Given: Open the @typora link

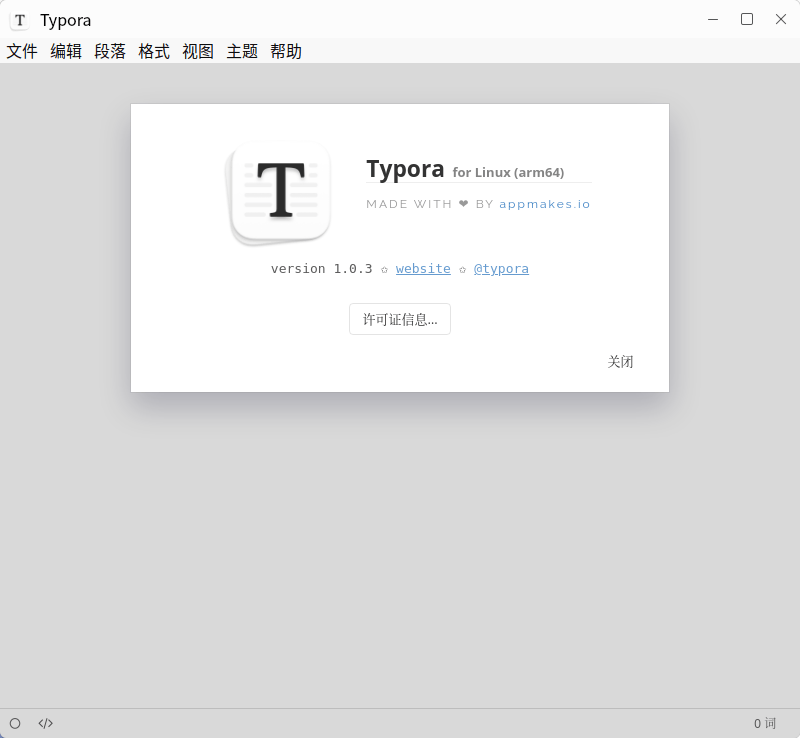Looking at the screenshot, I should 501,269.
